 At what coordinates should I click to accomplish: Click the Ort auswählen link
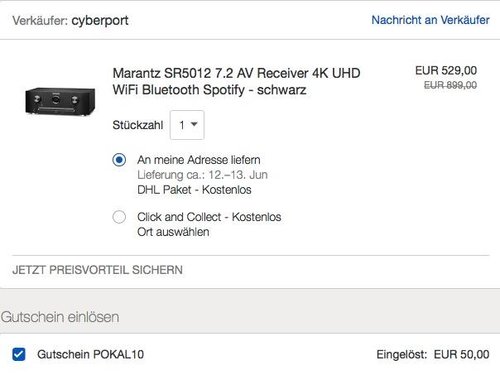173,232
